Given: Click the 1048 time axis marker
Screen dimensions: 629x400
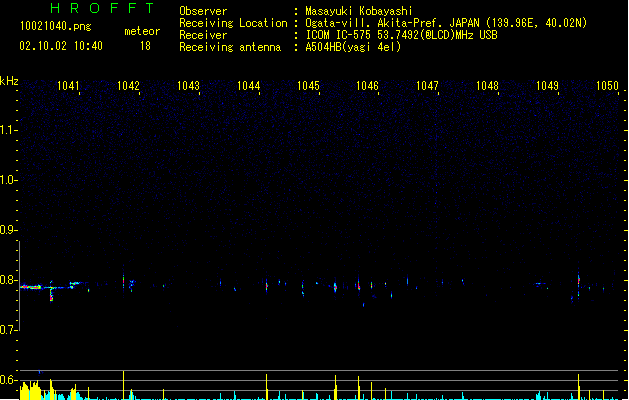Looking at the screenshot, I should [487, 85].
